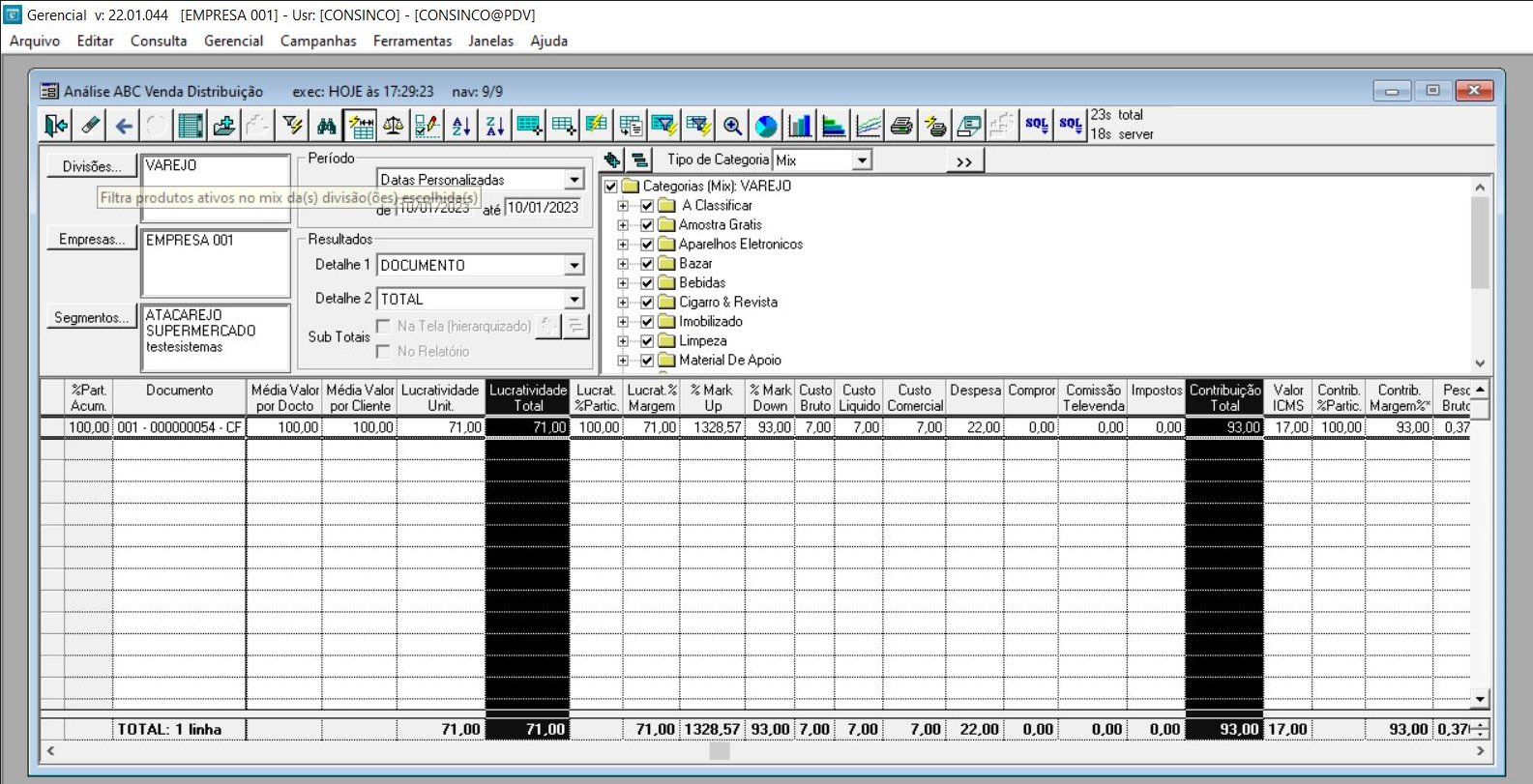Click the Divisões... button
The image size is (1533, 784).
click(x=92, y=166)
